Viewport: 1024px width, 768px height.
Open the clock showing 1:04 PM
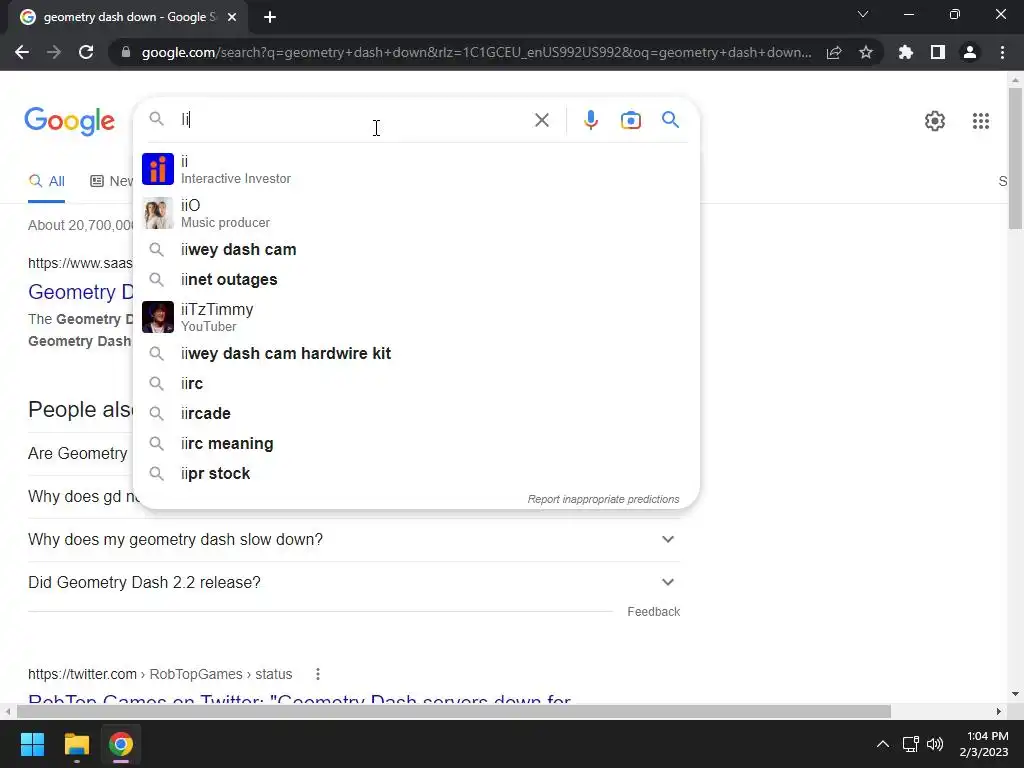(984, 744)
